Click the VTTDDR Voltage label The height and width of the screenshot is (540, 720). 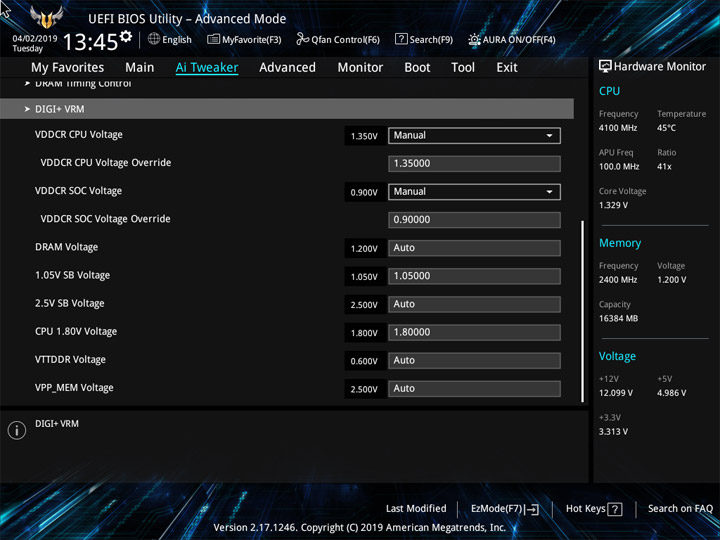(x=70, y=360)
